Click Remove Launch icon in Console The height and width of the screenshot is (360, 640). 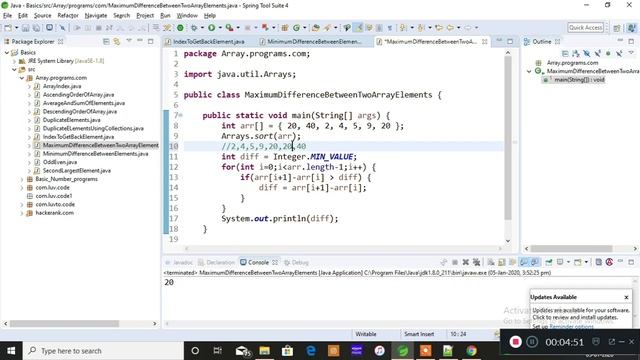pos(465,262)
